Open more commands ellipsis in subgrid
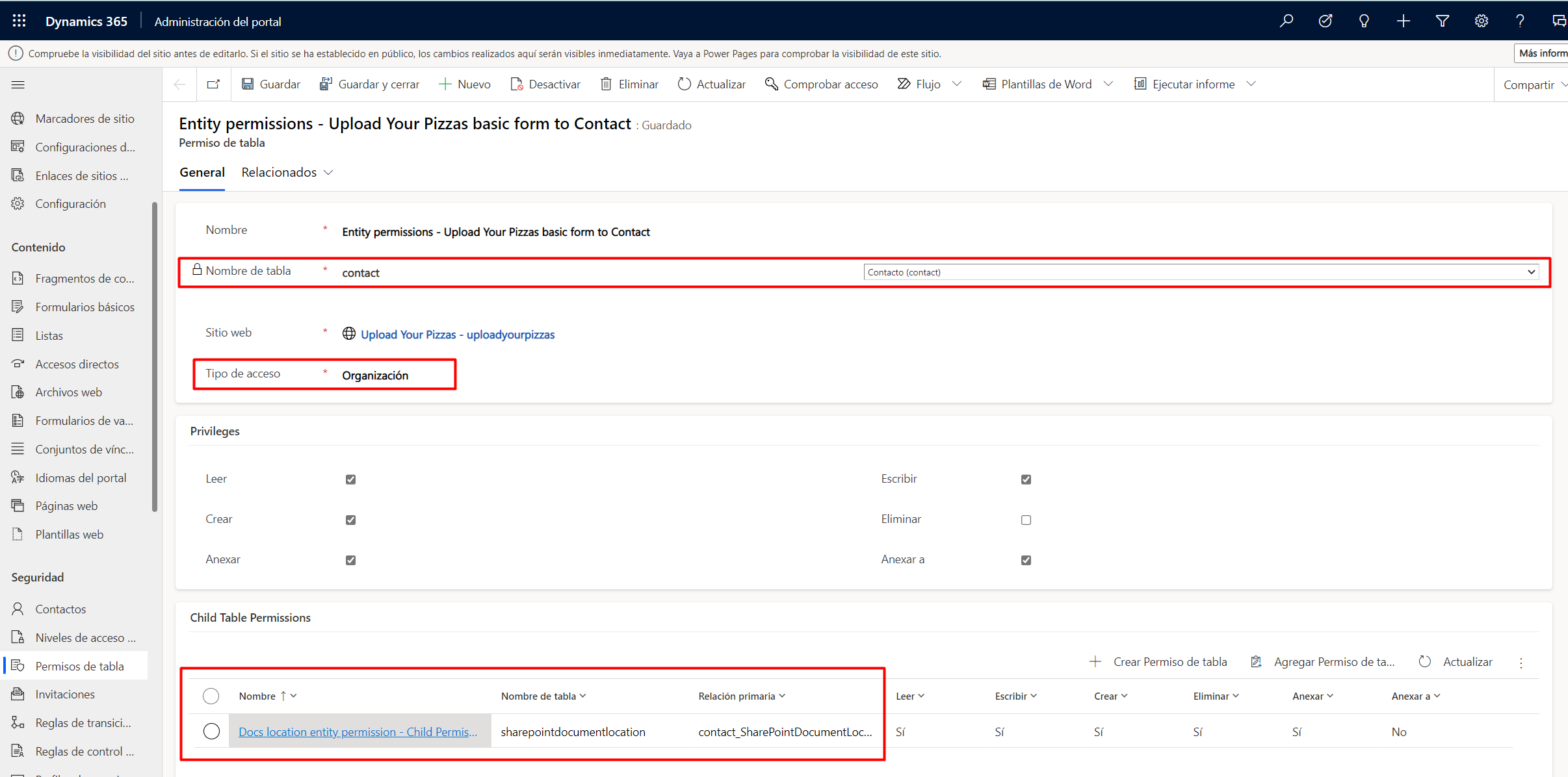Viewport: 1568px width, 777px height. (x=1521, y=663)
